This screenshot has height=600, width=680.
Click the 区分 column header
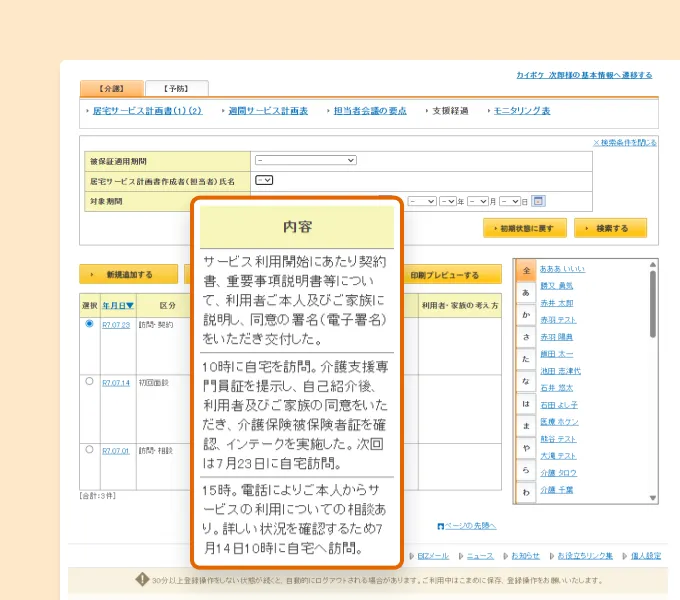tap(167, 306)
